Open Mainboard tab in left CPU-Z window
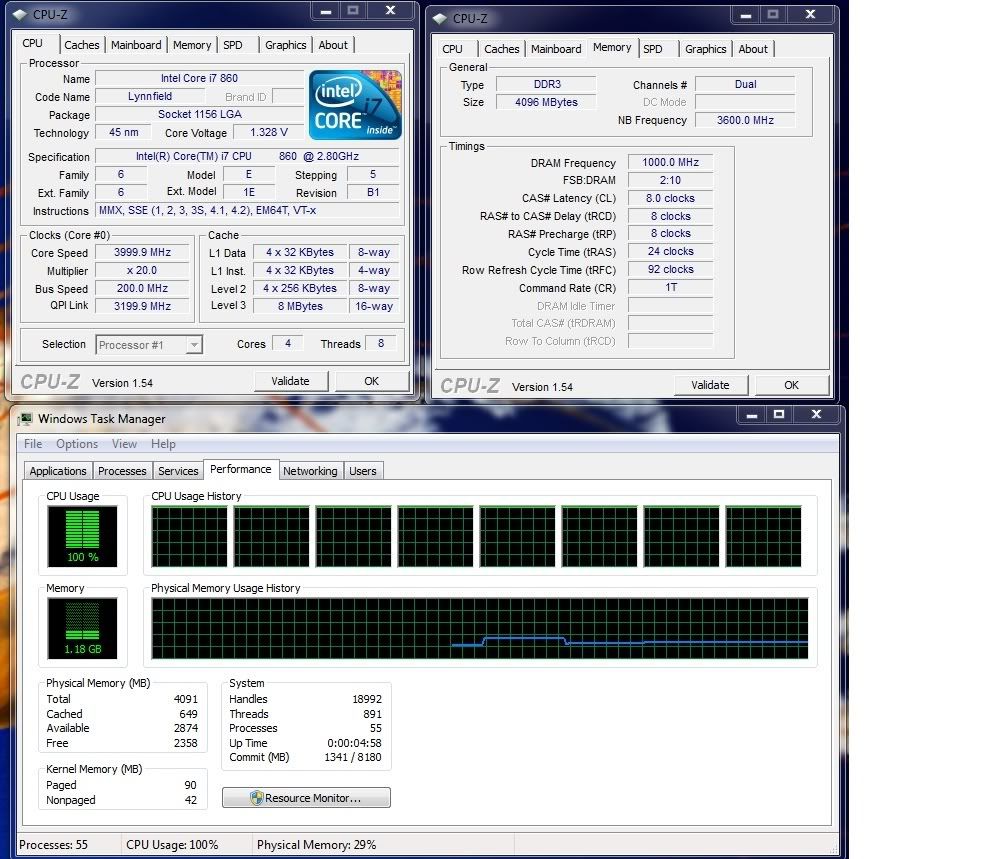Image resolution: width=1008 pixels, height=859 pixels. (x=136, y=45)
